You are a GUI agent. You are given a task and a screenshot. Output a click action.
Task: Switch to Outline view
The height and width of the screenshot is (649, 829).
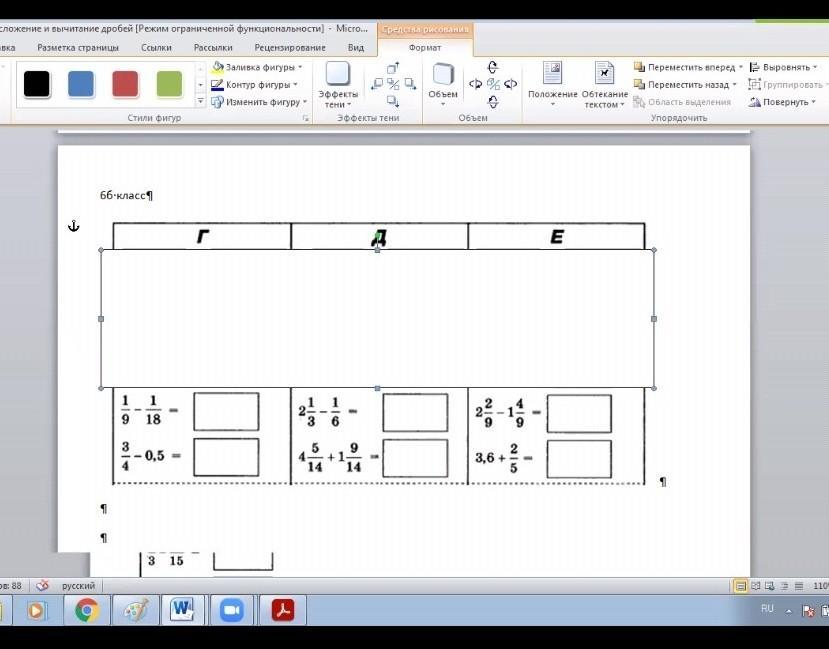tap(785, 586)
